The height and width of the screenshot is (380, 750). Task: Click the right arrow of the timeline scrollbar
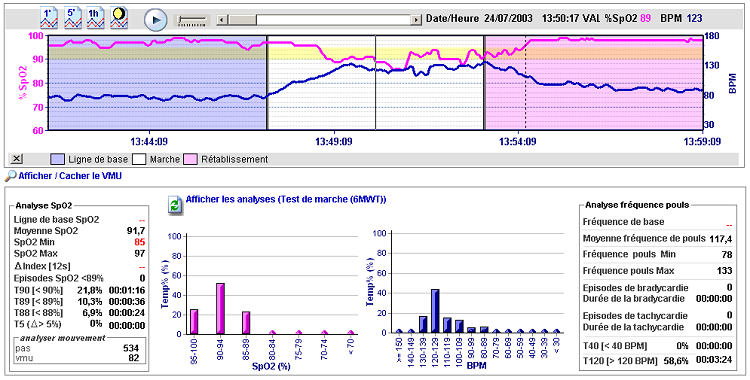[416, 20]
